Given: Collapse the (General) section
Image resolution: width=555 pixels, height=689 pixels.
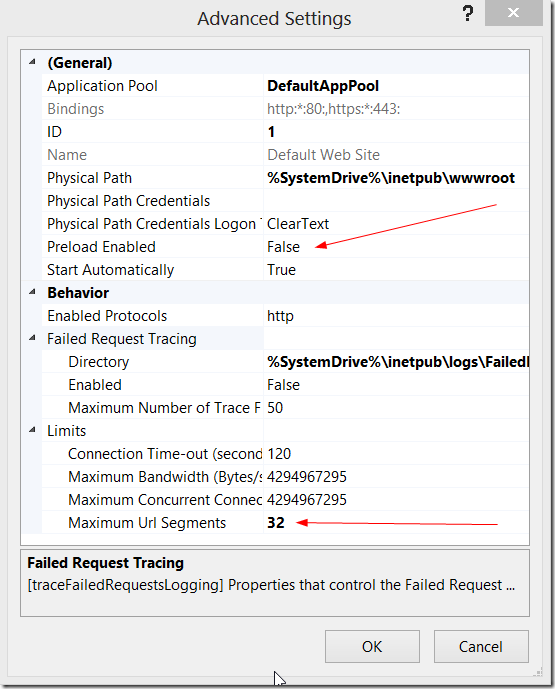Looking at the screenshot, I should pos(32,62).
